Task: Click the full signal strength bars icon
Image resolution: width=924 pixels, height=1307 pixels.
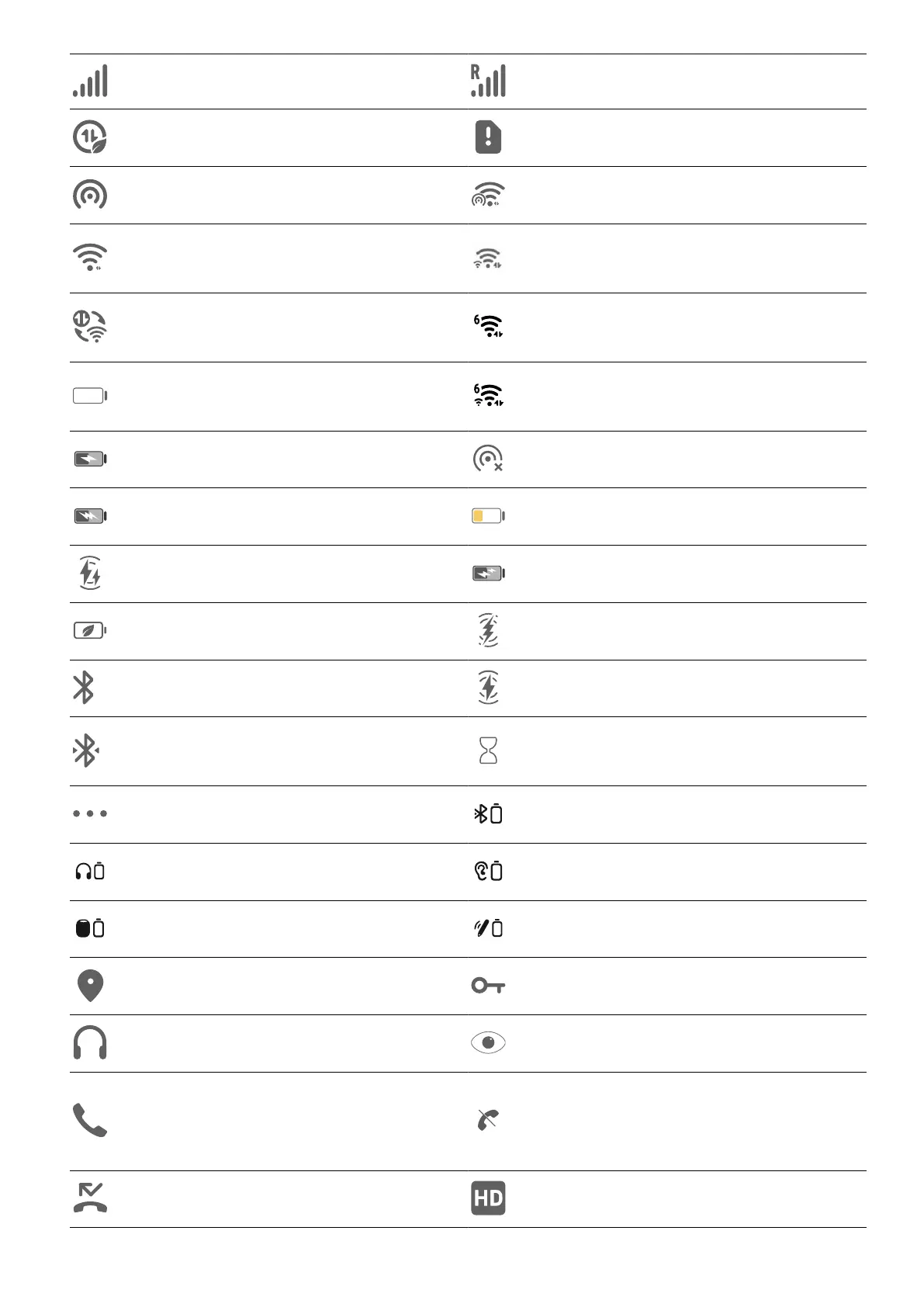Action: (90, 81)
